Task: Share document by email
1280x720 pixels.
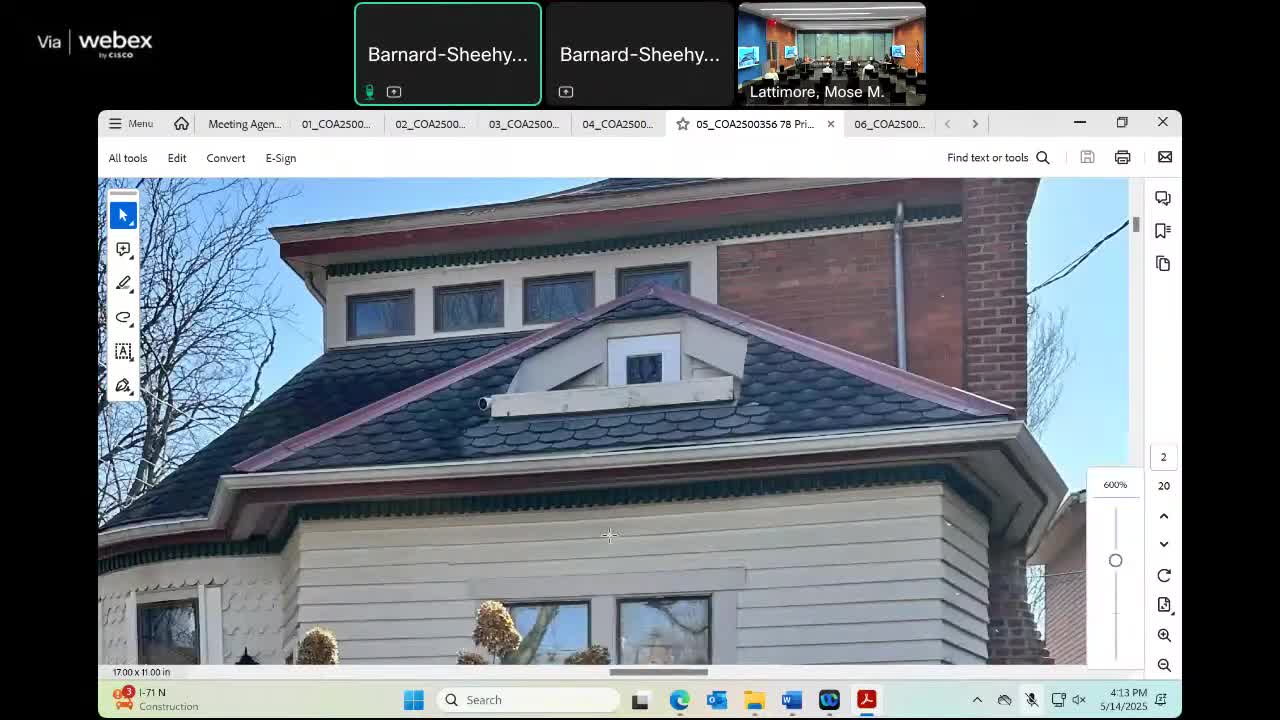Action: (x=1165, y=158)
